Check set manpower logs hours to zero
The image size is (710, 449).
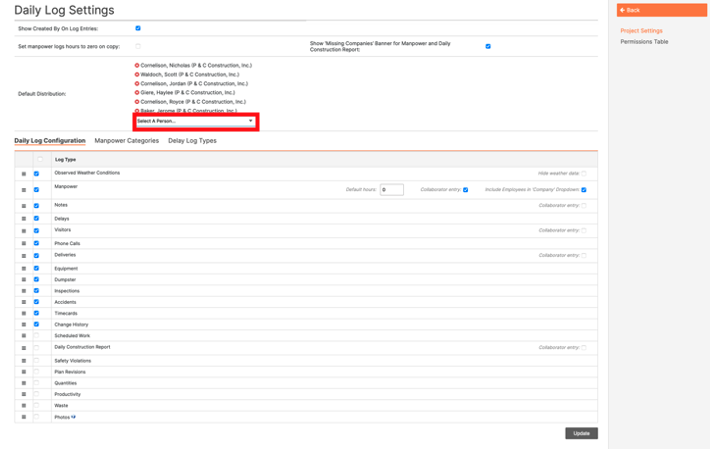(x=138, y=46)
